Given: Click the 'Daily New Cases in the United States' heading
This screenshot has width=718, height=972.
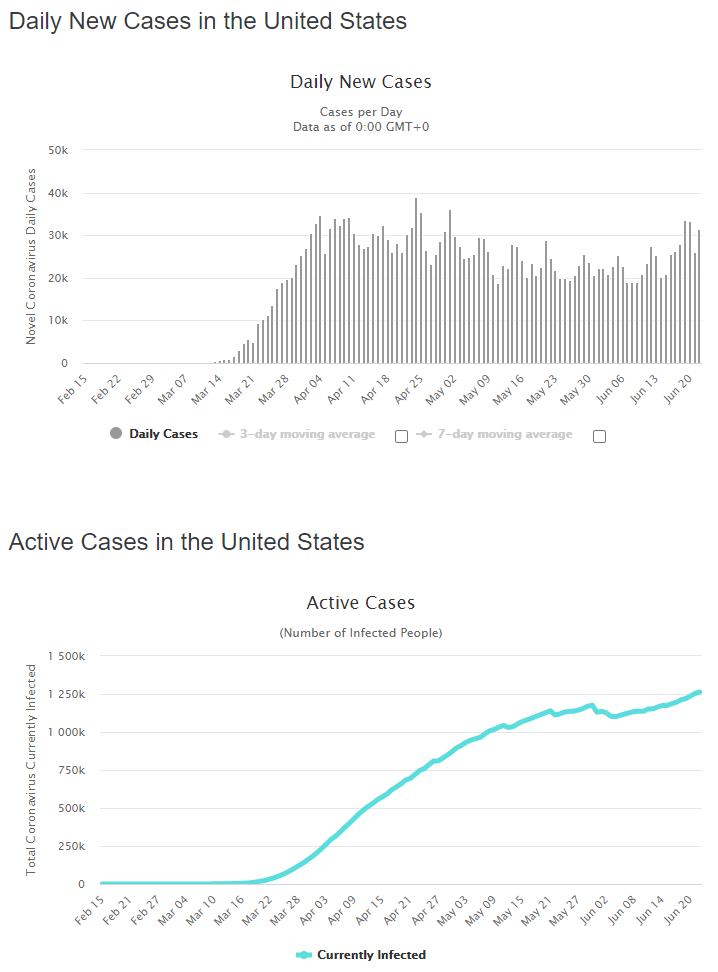Looking at the screenshot, I should coord(208,21).
